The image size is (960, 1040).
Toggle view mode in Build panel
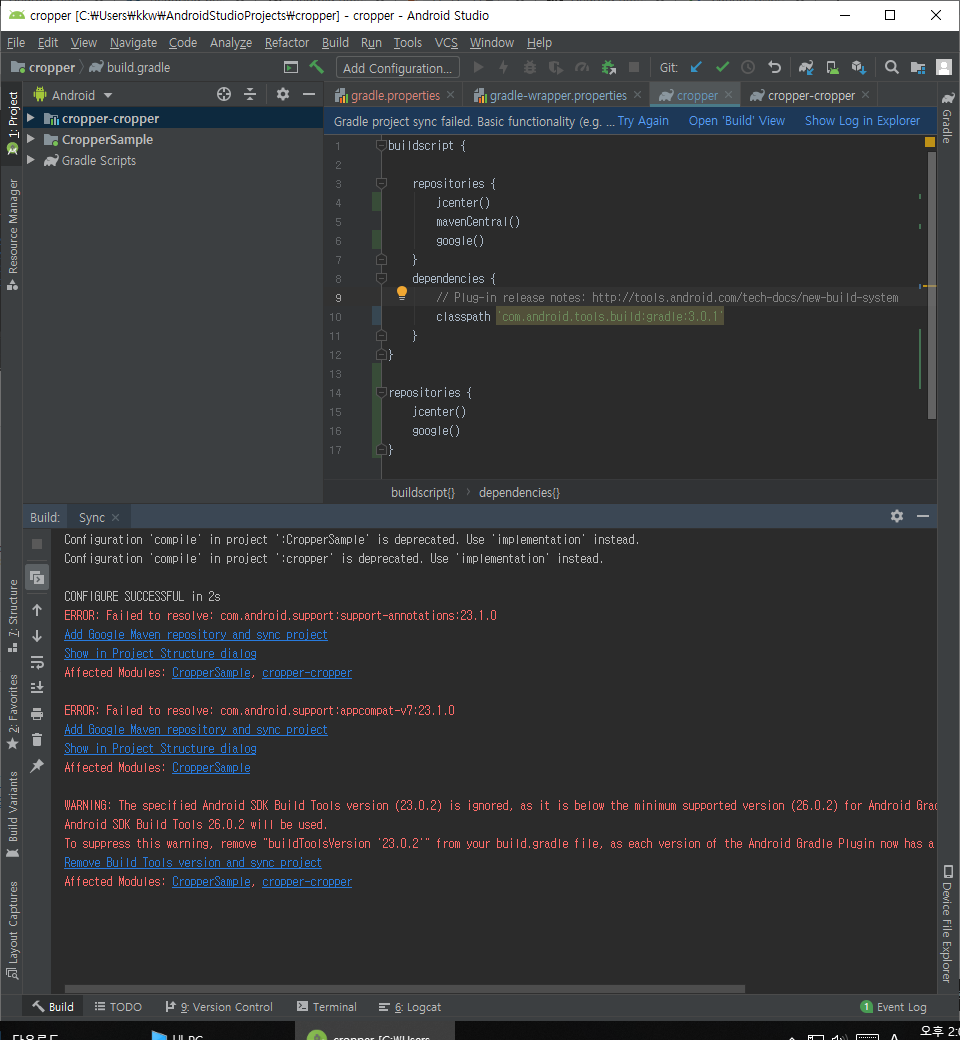tap(37, 578)
